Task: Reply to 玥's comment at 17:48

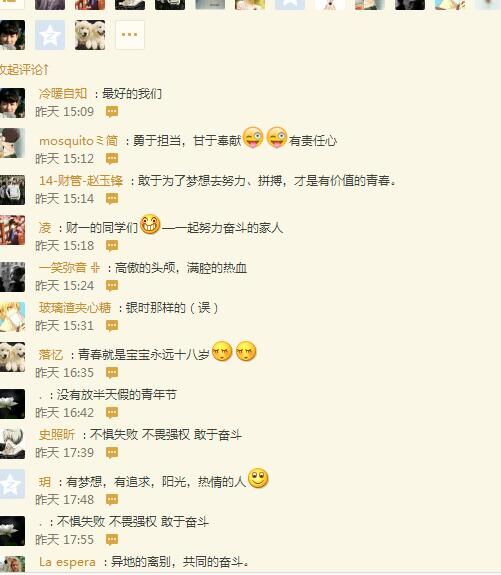Action: [x=112, y=499]
